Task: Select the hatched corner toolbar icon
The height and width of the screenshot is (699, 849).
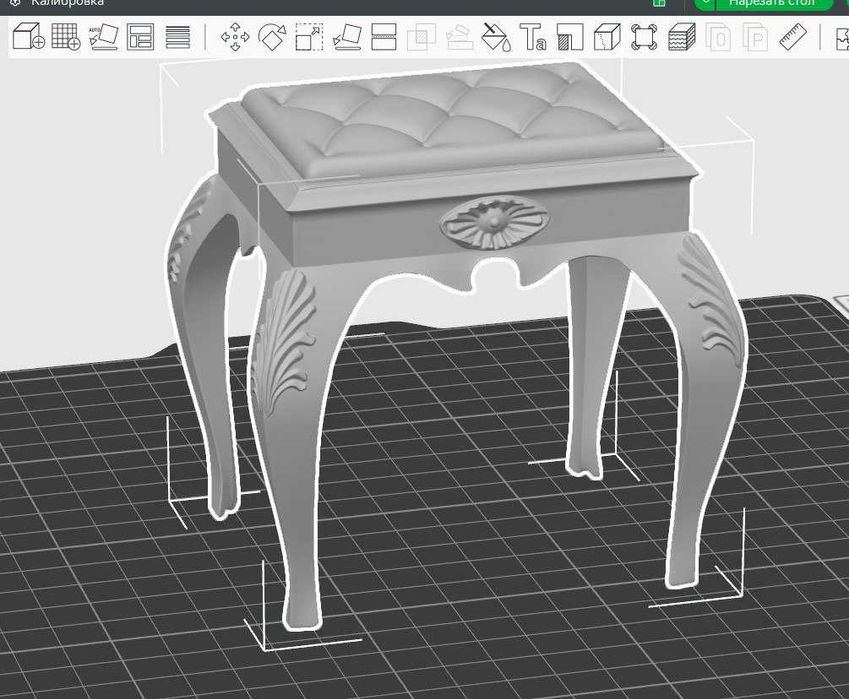Action: pyautogui.click(x=570, y=37)
